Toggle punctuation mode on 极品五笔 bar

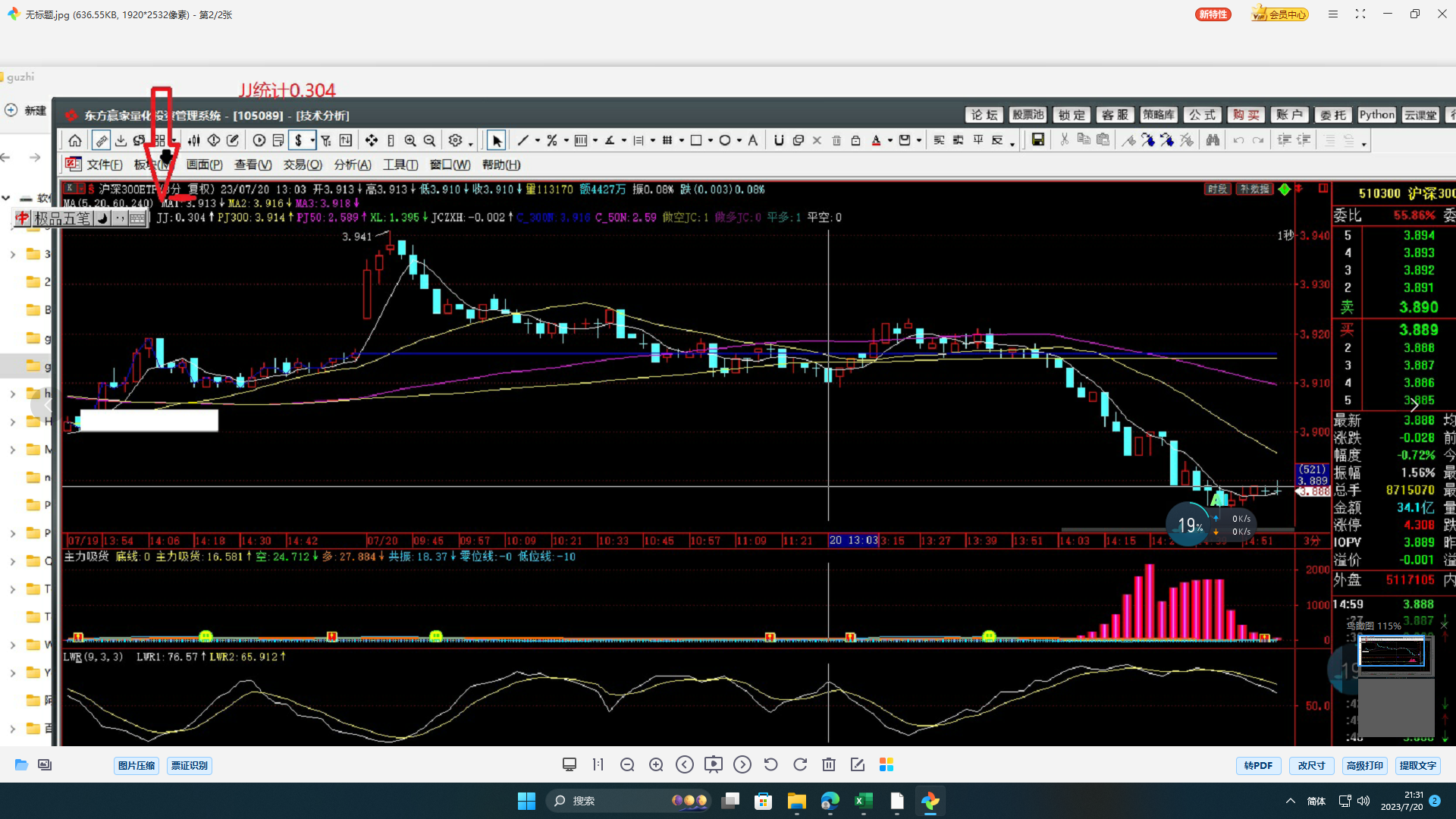tap(120, 218)
